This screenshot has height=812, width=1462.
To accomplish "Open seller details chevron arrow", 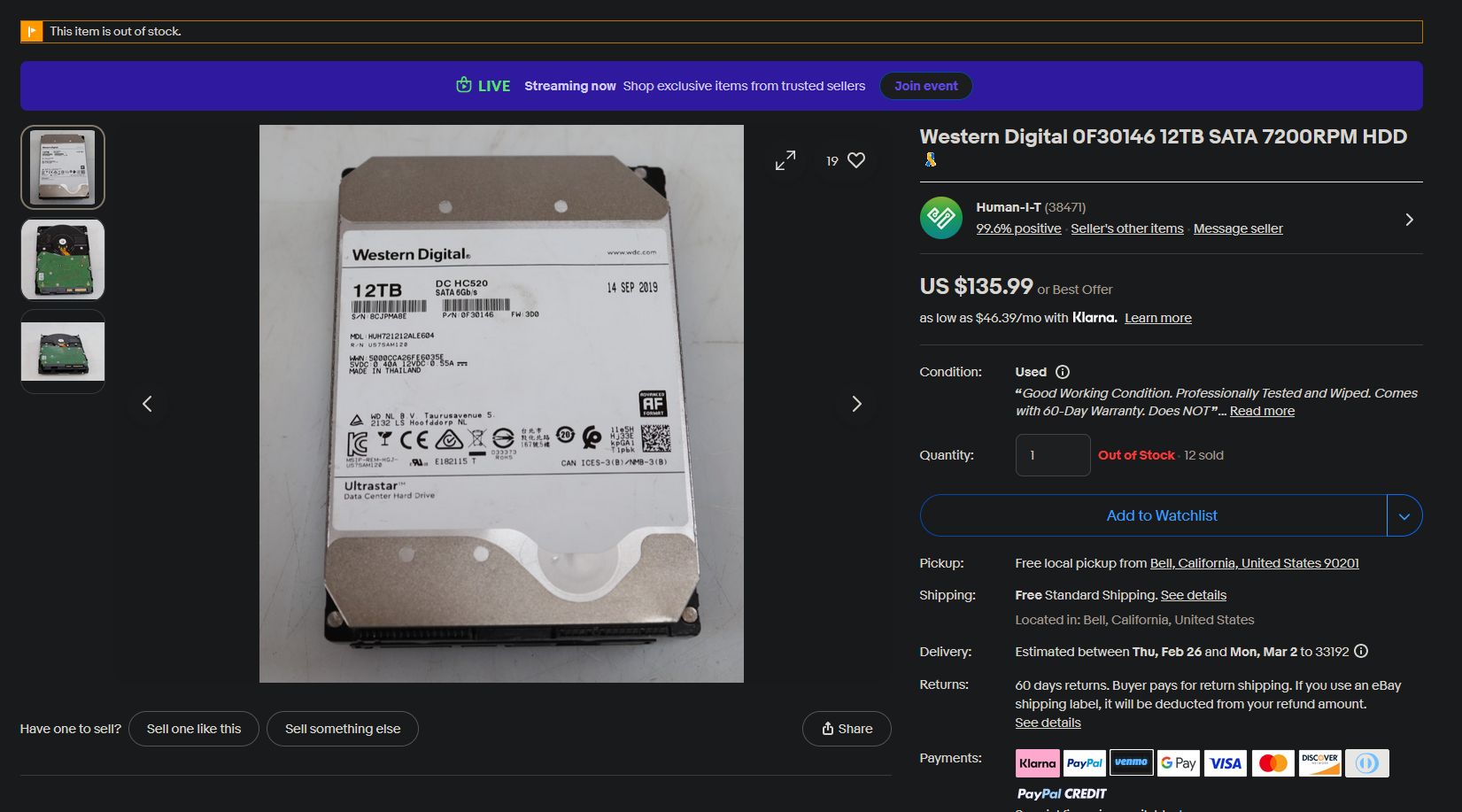I will point(1409,219).
